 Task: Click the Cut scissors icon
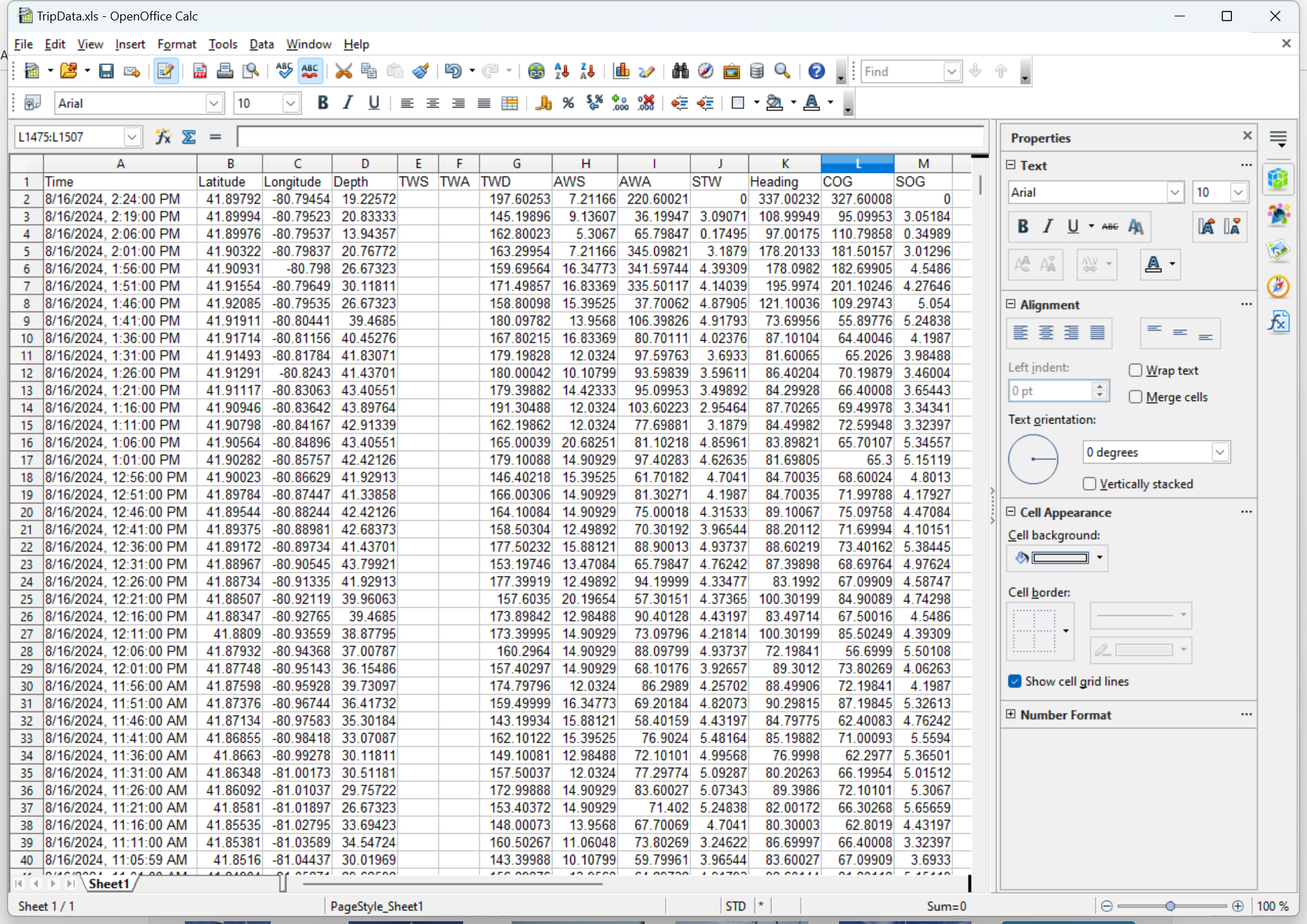point(344,71)
